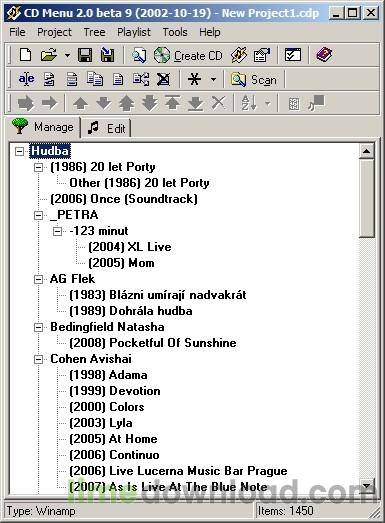The image size is (385, 523).
Task: Collapse the -123 minut node
Action: (x=58, y=231)
